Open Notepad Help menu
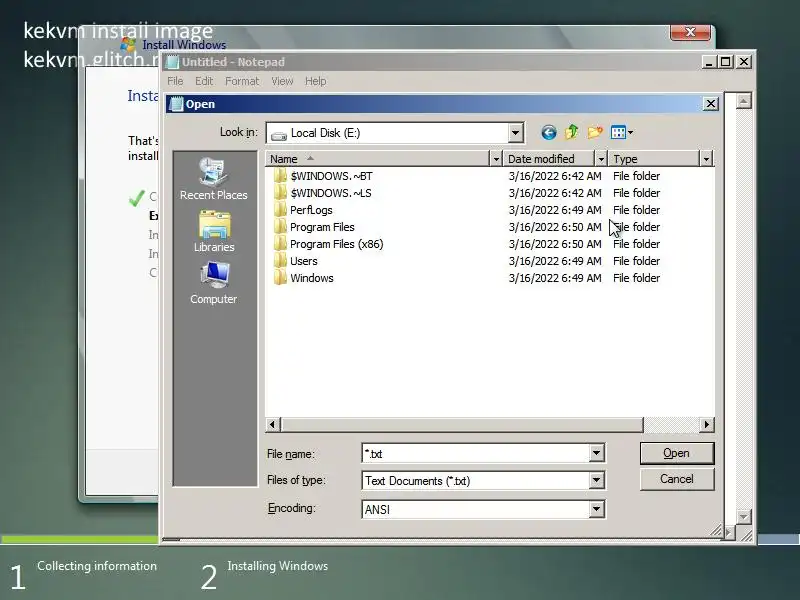 (315, 81)
